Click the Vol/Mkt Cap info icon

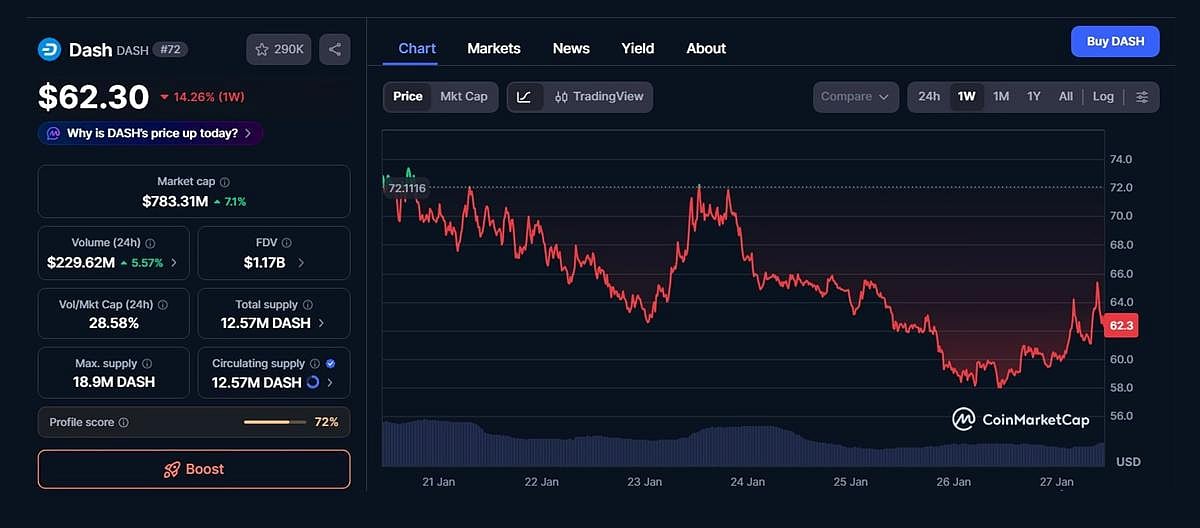point(163,305)
